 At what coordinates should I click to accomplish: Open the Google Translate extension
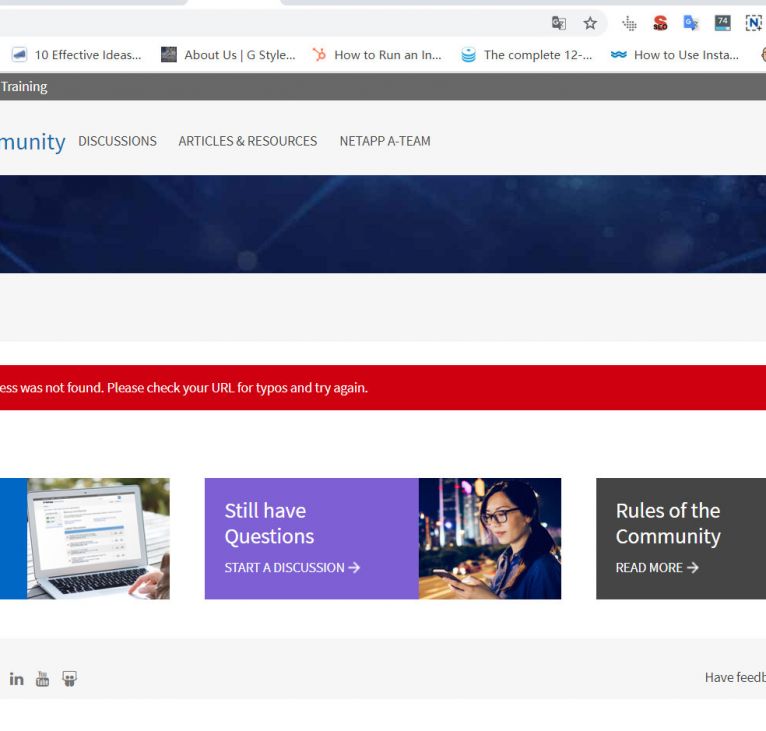click(691, 23)
